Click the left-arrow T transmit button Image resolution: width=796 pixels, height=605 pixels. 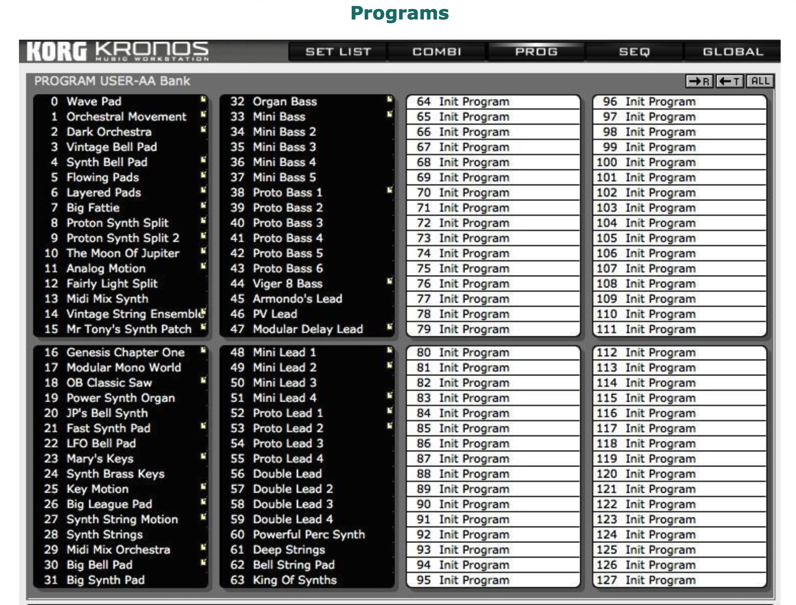pyautogui.click(x=730, y=81)
